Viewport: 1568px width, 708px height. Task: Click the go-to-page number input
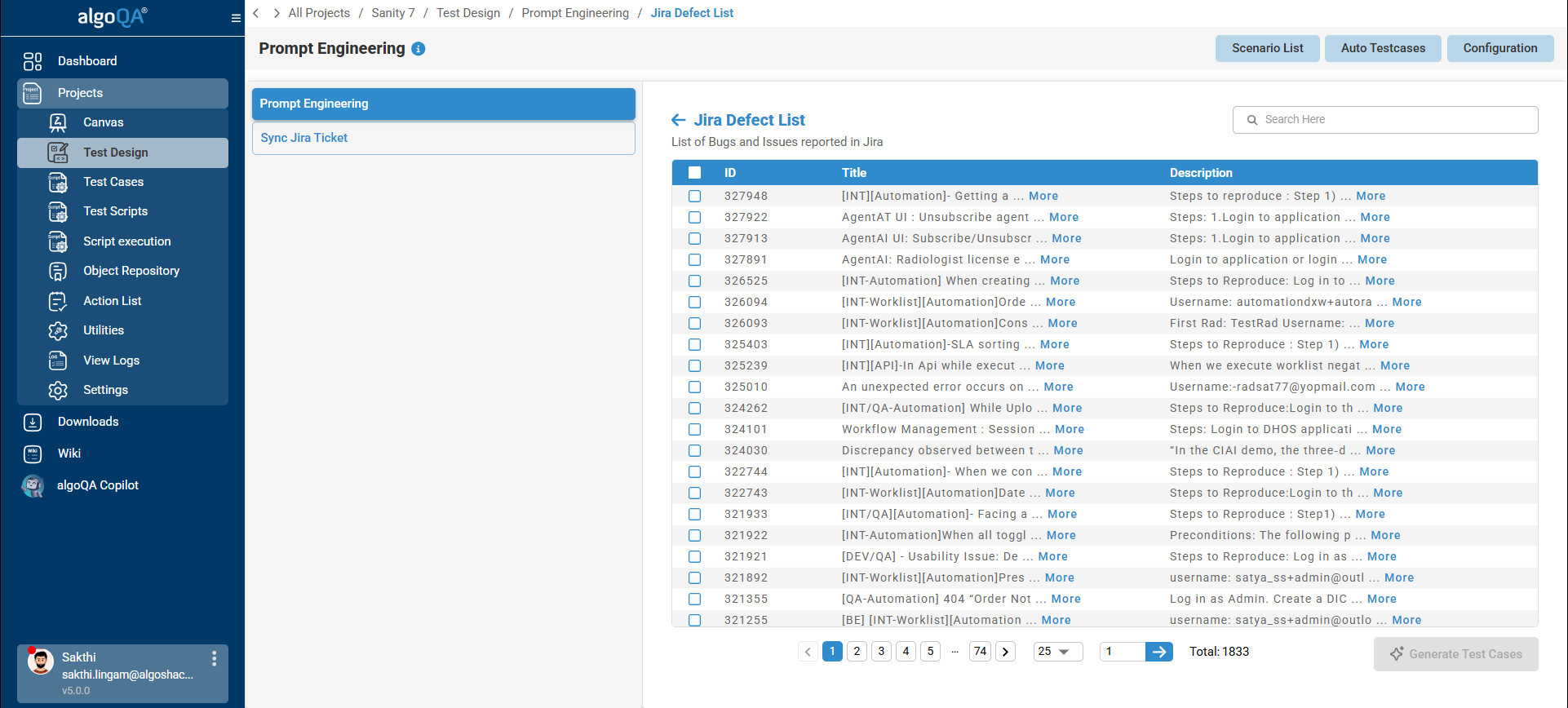[x=1123, y=652]
